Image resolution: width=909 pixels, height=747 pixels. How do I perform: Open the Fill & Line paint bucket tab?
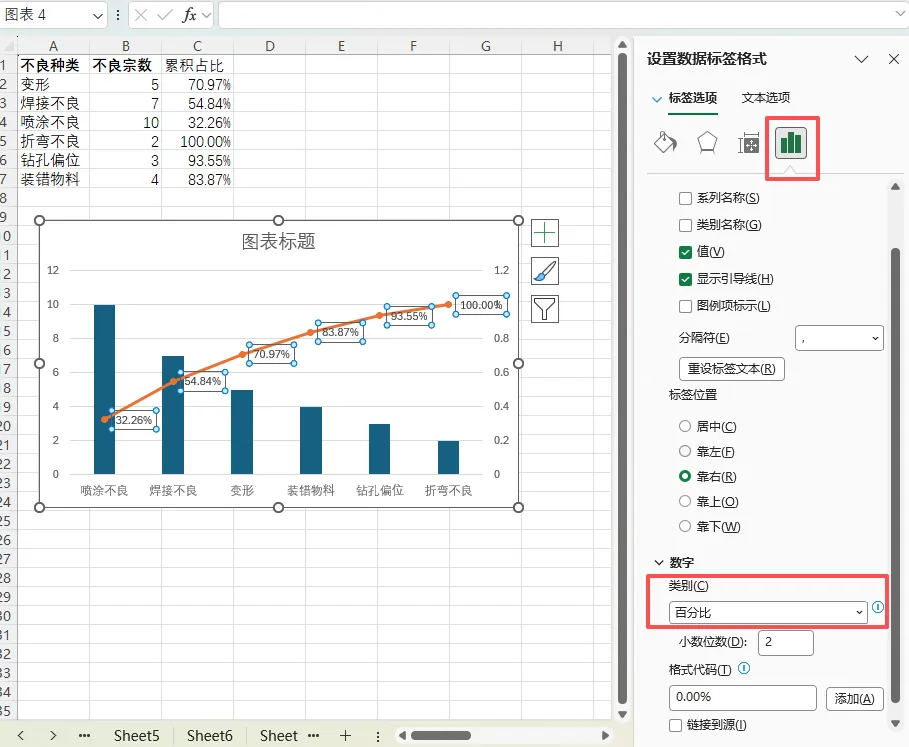point(666,143)
